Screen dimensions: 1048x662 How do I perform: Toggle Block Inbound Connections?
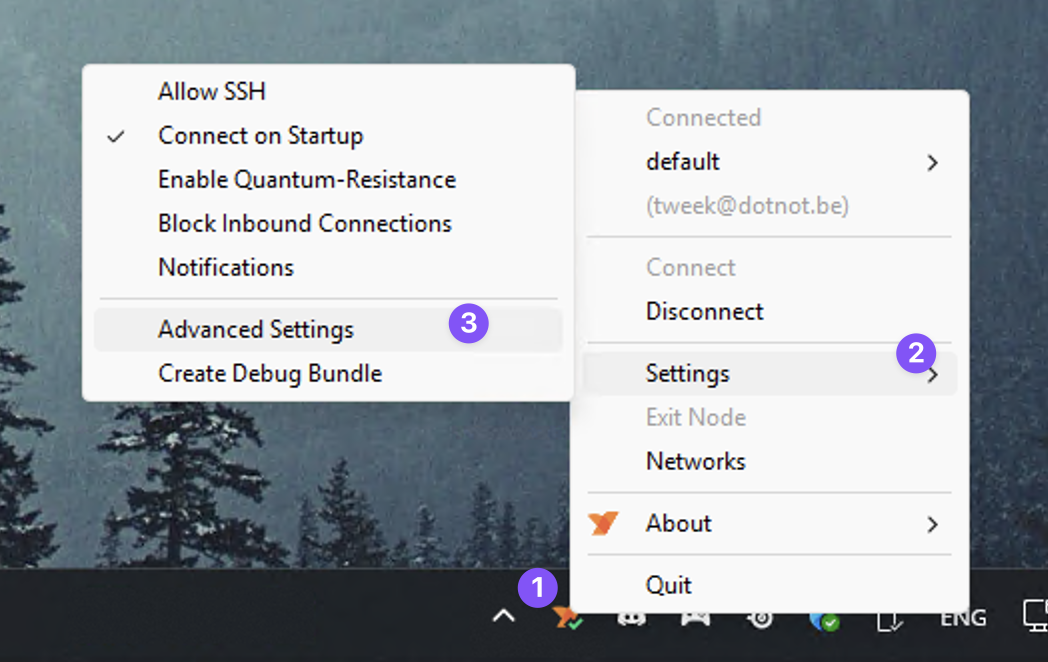[x=328, y=223]
